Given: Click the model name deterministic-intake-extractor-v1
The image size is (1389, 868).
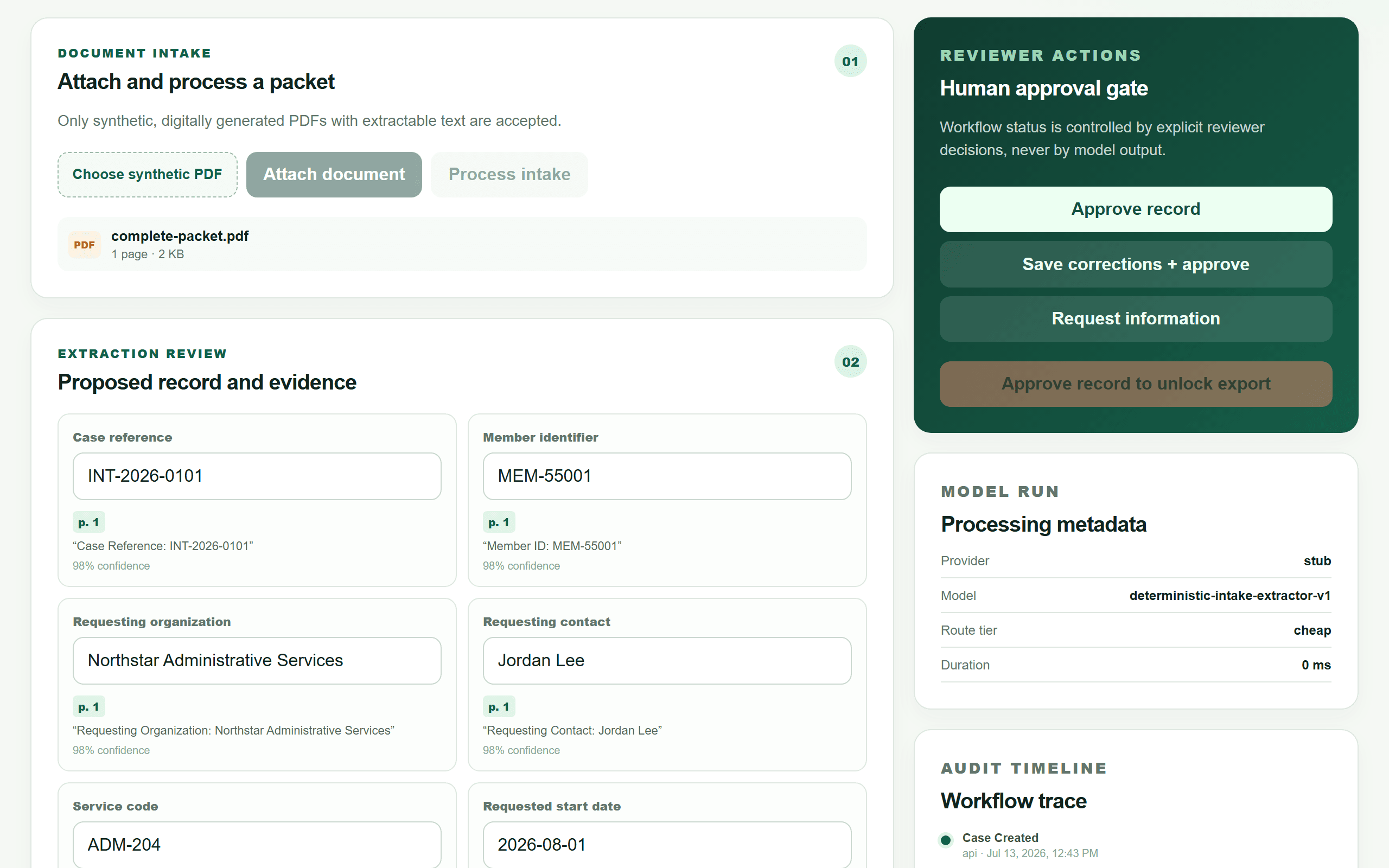Looking at the screenshot, I should point(1230,596).
